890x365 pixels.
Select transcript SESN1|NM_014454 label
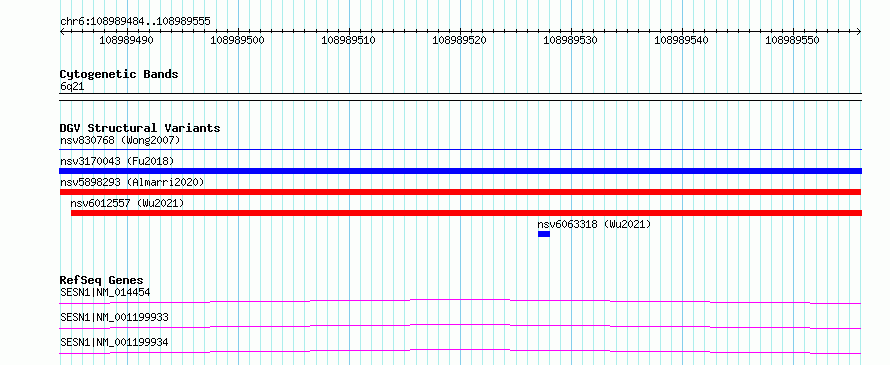click(105, 292)
